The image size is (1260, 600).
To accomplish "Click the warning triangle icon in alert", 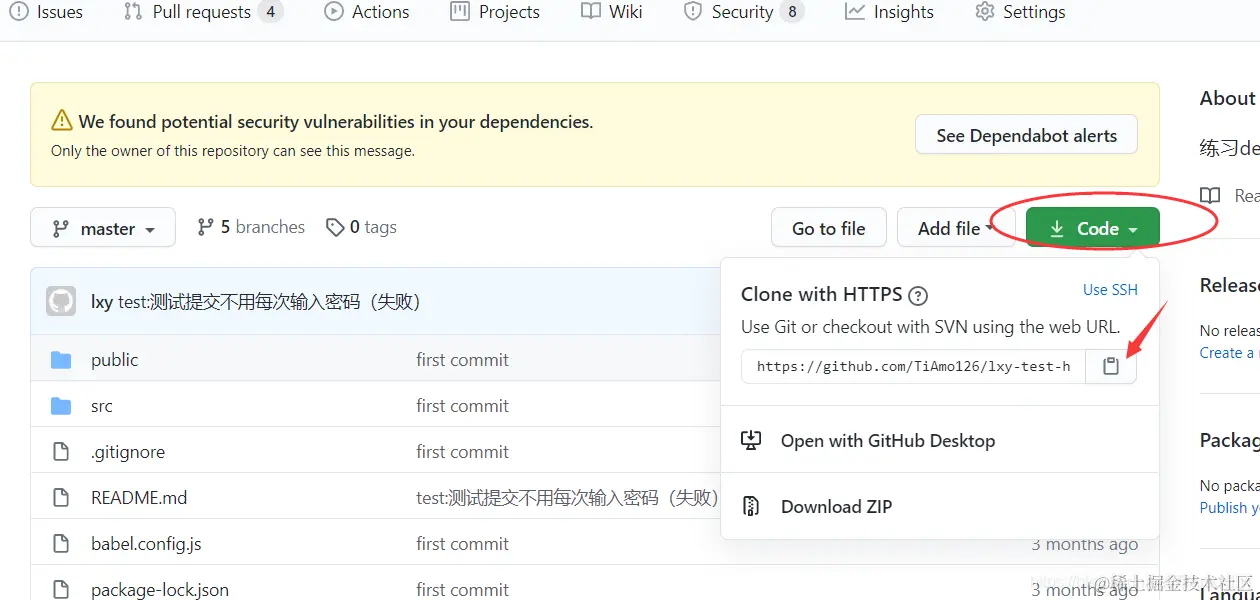I will tap(62, 122).
